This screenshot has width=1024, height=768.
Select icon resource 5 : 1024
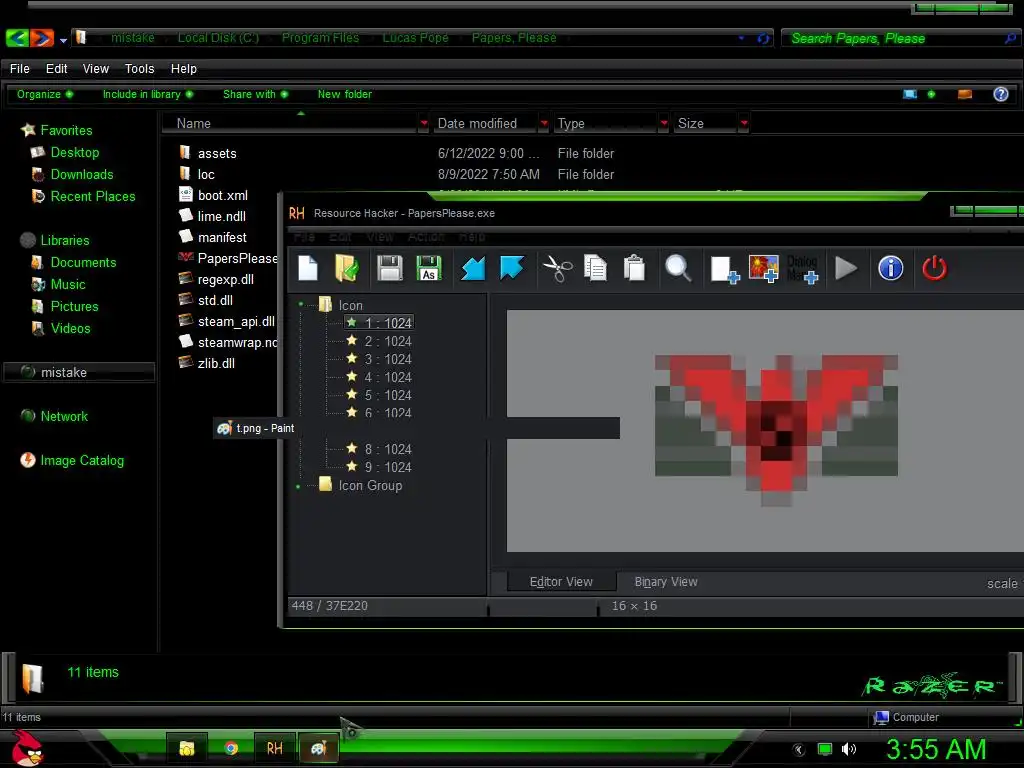click(x=379, y=395)
